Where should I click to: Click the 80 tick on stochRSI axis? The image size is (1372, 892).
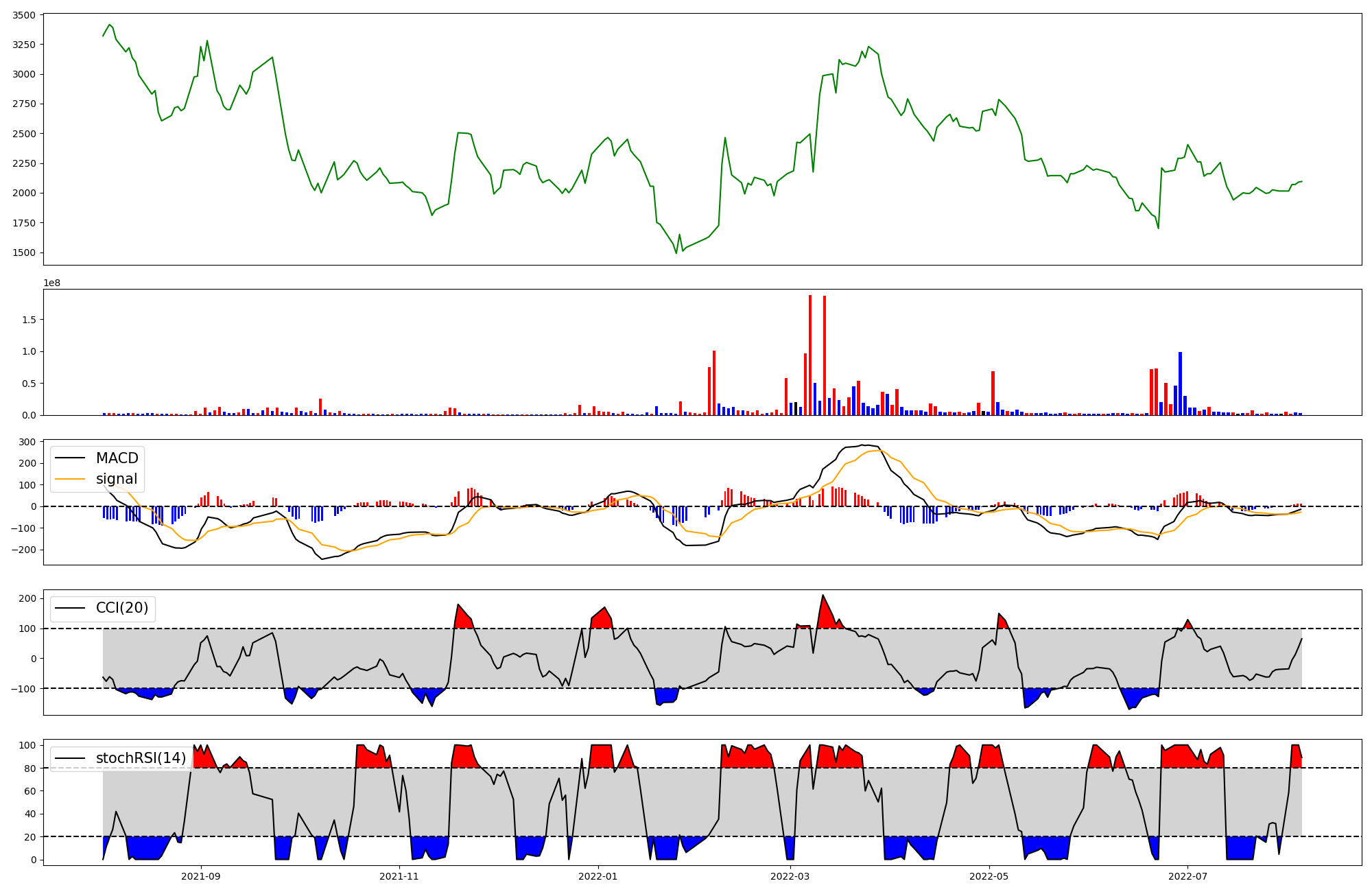(29, 768)
